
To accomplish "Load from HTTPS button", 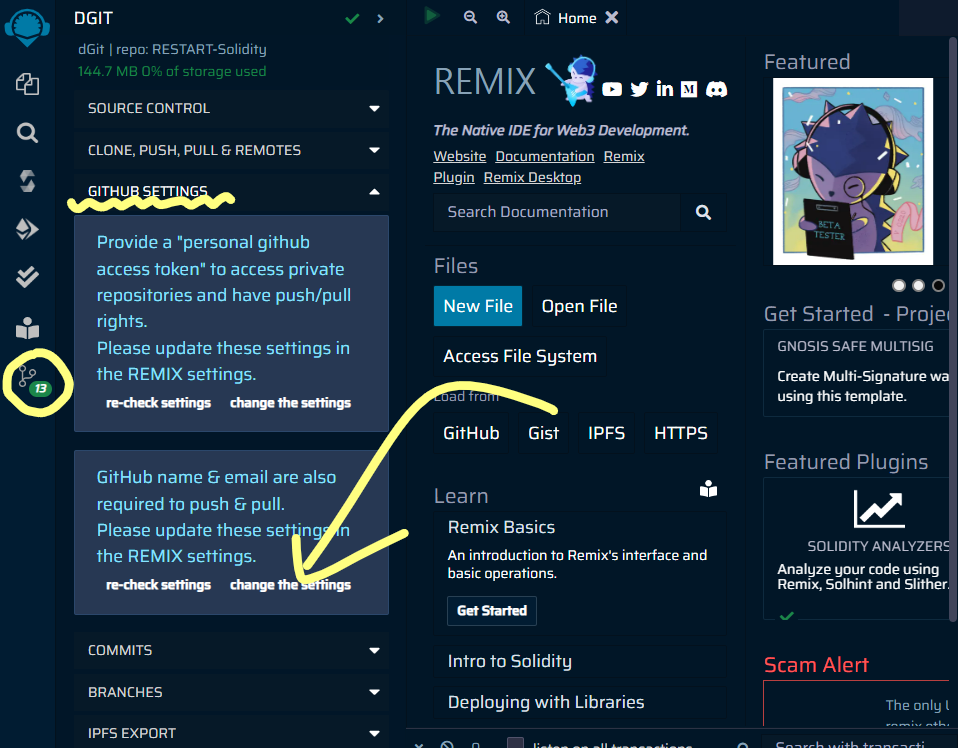I will 681,433.
